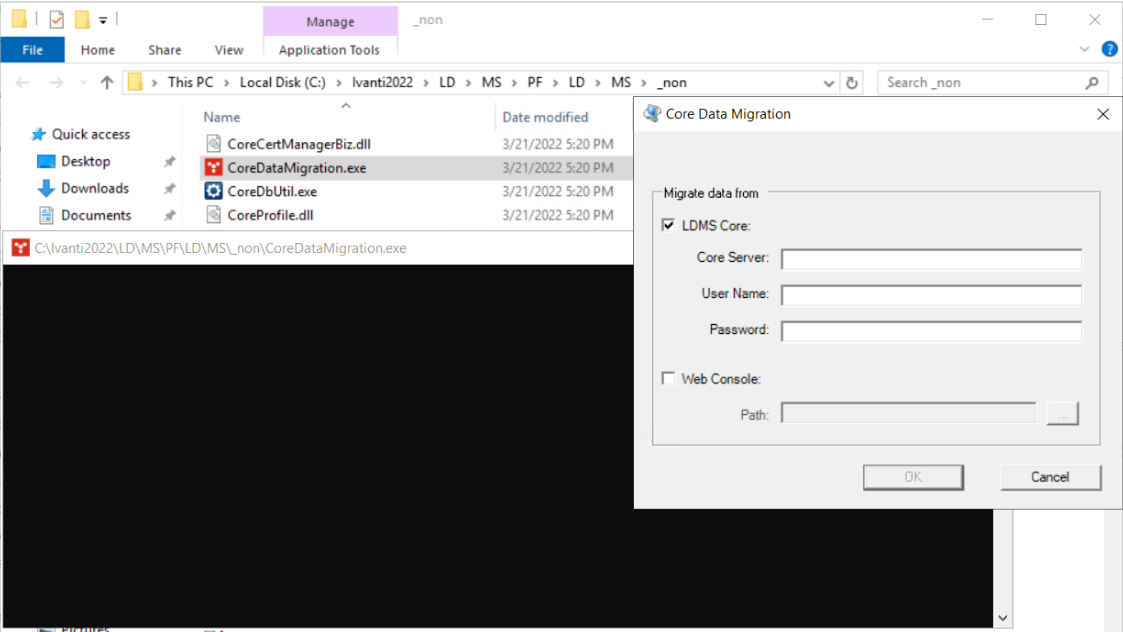Uncheck the LDMS Core checkbox
Viewport: 1123px width, 632px height.
(668, 225)
